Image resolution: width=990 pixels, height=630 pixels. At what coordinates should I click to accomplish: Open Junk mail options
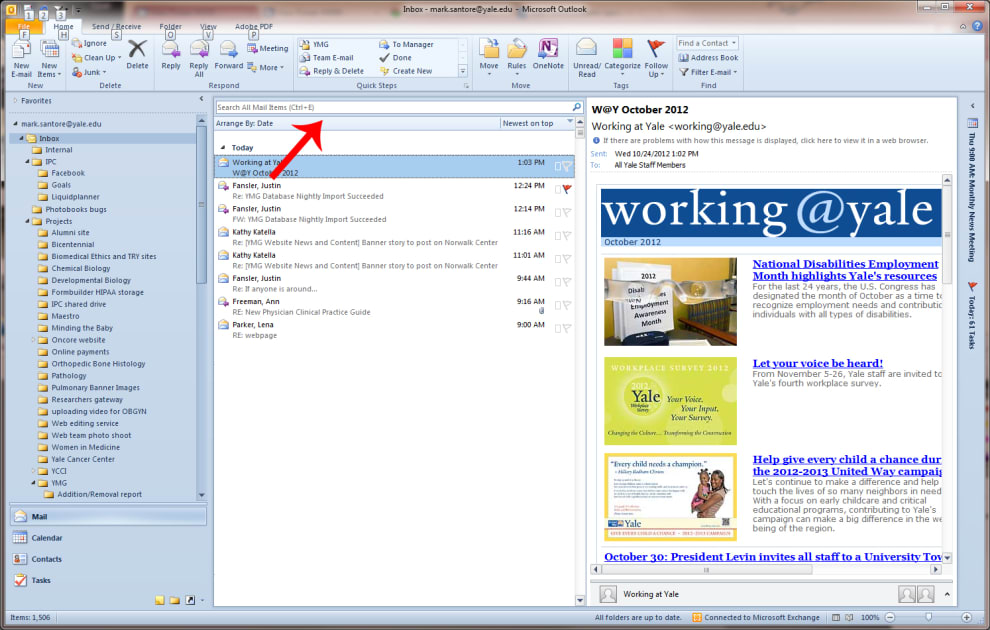click(89, 72)
